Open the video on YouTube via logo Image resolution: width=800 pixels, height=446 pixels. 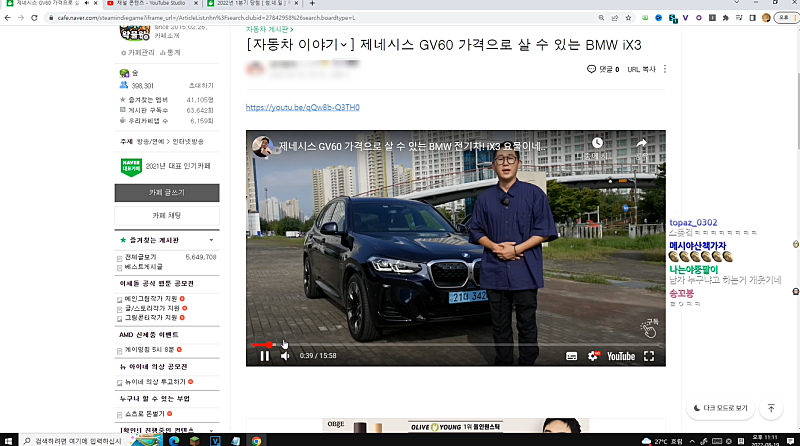pyautogui.click(x=621, y=356)
